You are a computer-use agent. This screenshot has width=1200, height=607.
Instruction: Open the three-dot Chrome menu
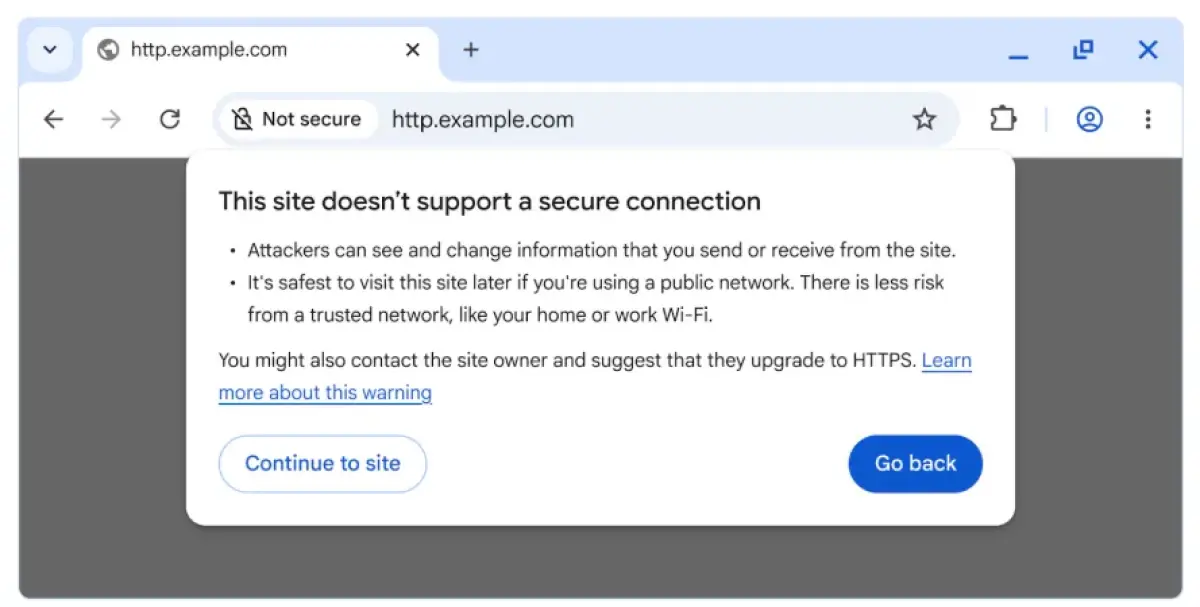(x=1148, y=119)
